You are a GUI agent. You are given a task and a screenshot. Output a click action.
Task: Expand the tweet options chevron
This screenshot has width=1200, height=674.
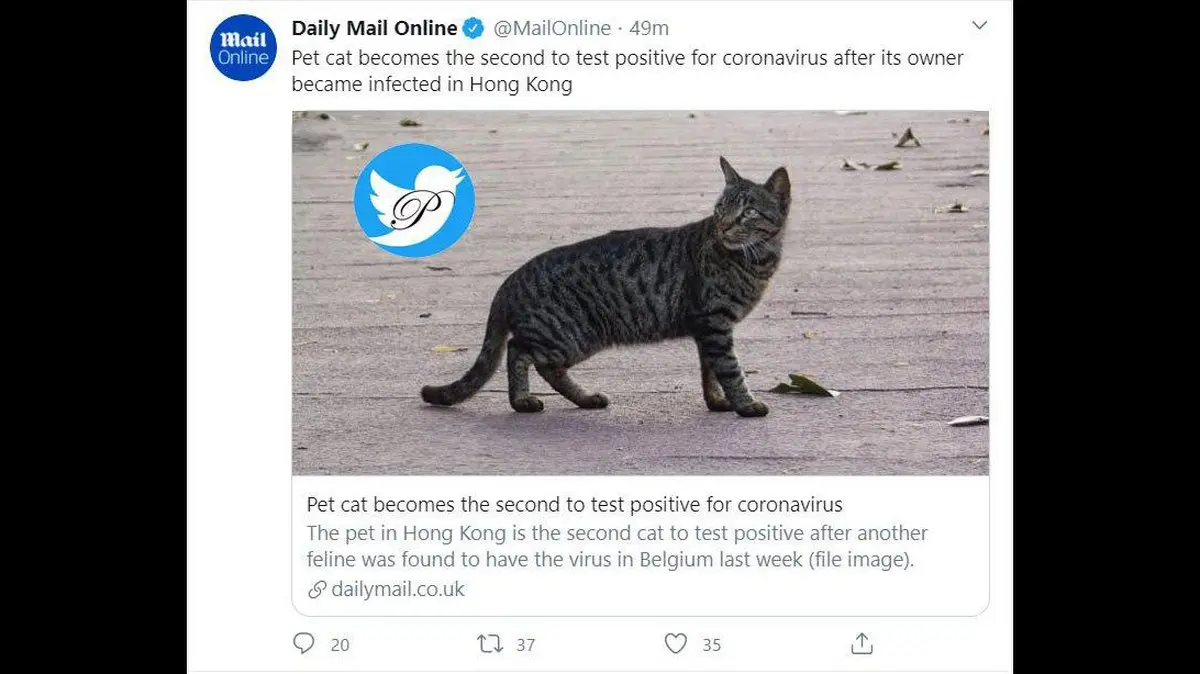coord(979,26)
